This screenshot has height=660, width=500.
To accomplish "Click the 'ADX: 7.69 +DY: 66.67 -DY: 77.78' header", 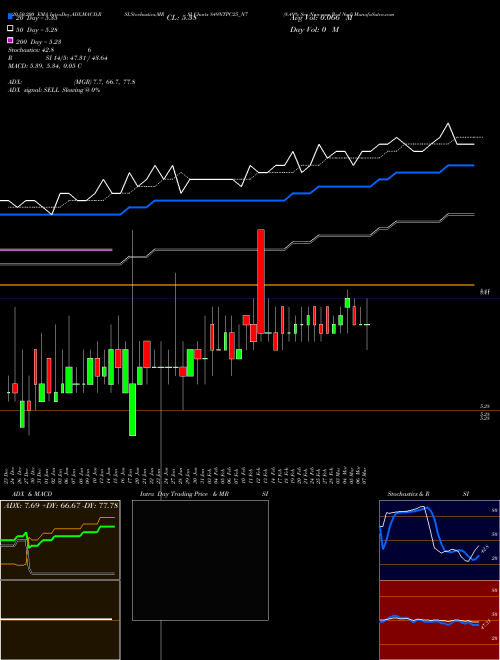I will 61,505.
